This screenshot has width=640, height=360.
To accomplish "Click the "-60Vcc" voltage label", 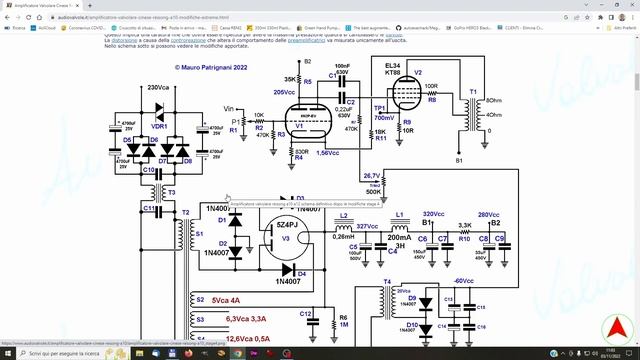I will point(463,281).
